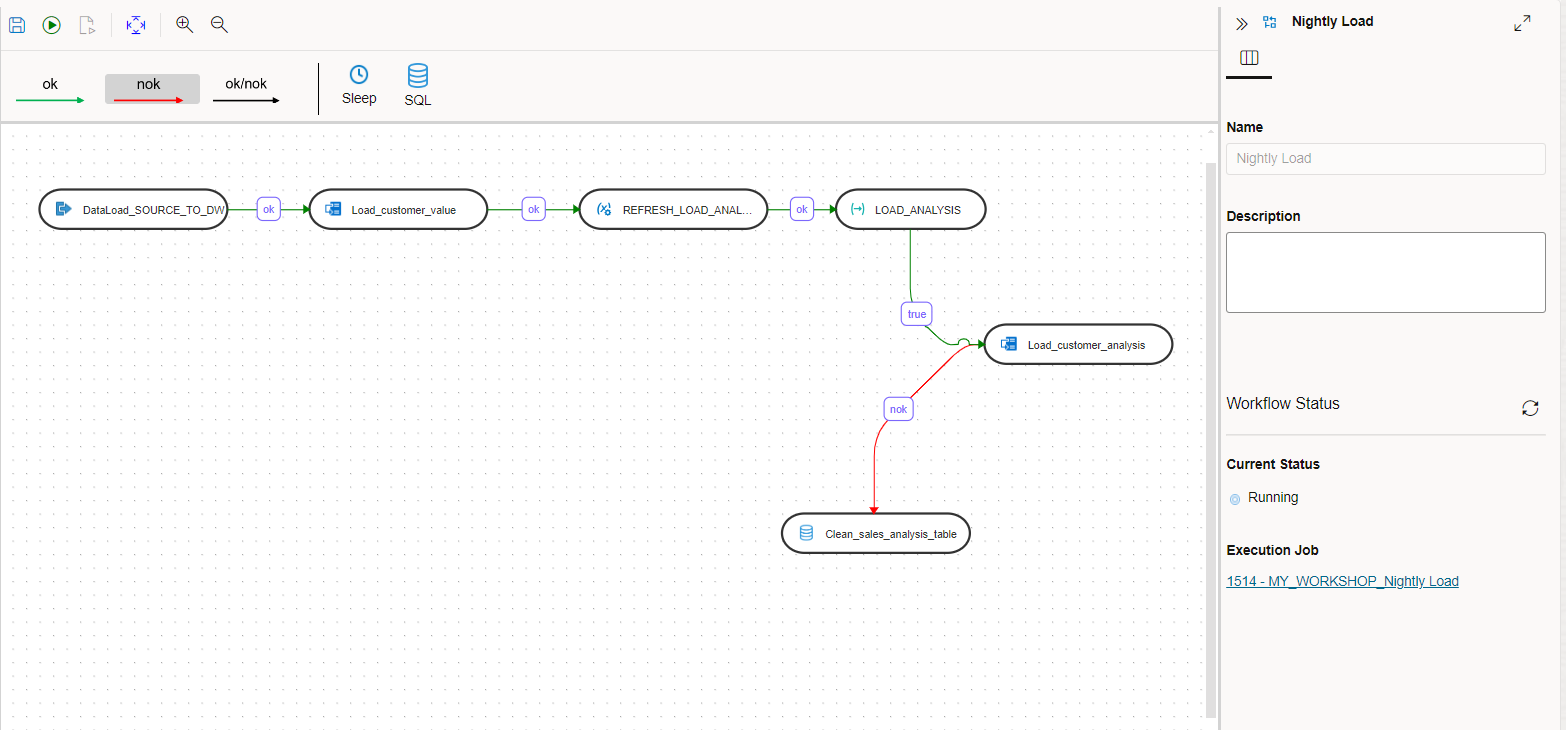Click the Execution Job label
Screen dimensions: 1566x730
click(1272, 550)
